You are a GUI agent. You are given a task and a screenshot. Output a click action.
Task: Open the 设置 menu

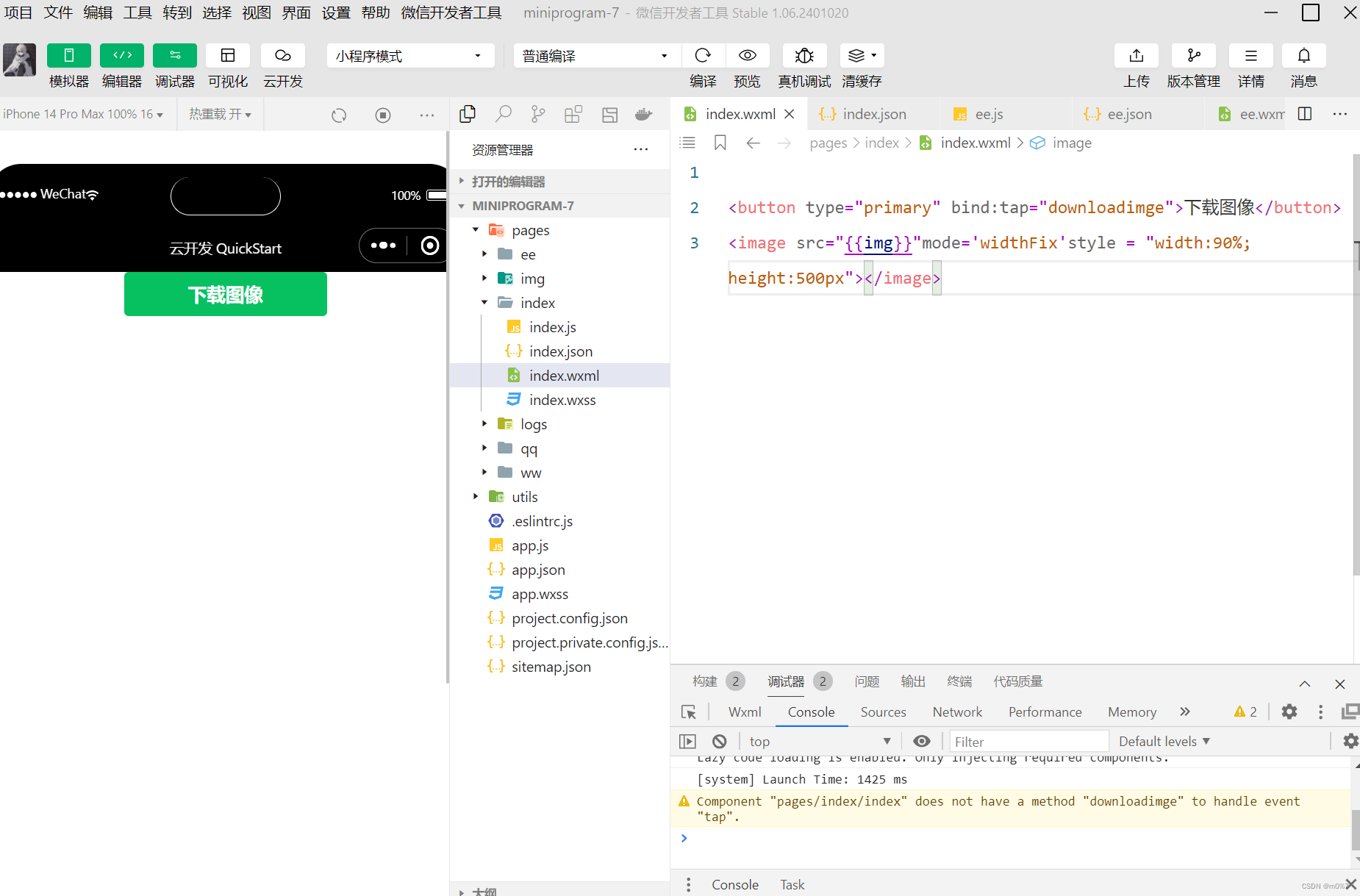click(x=336, y=12)
